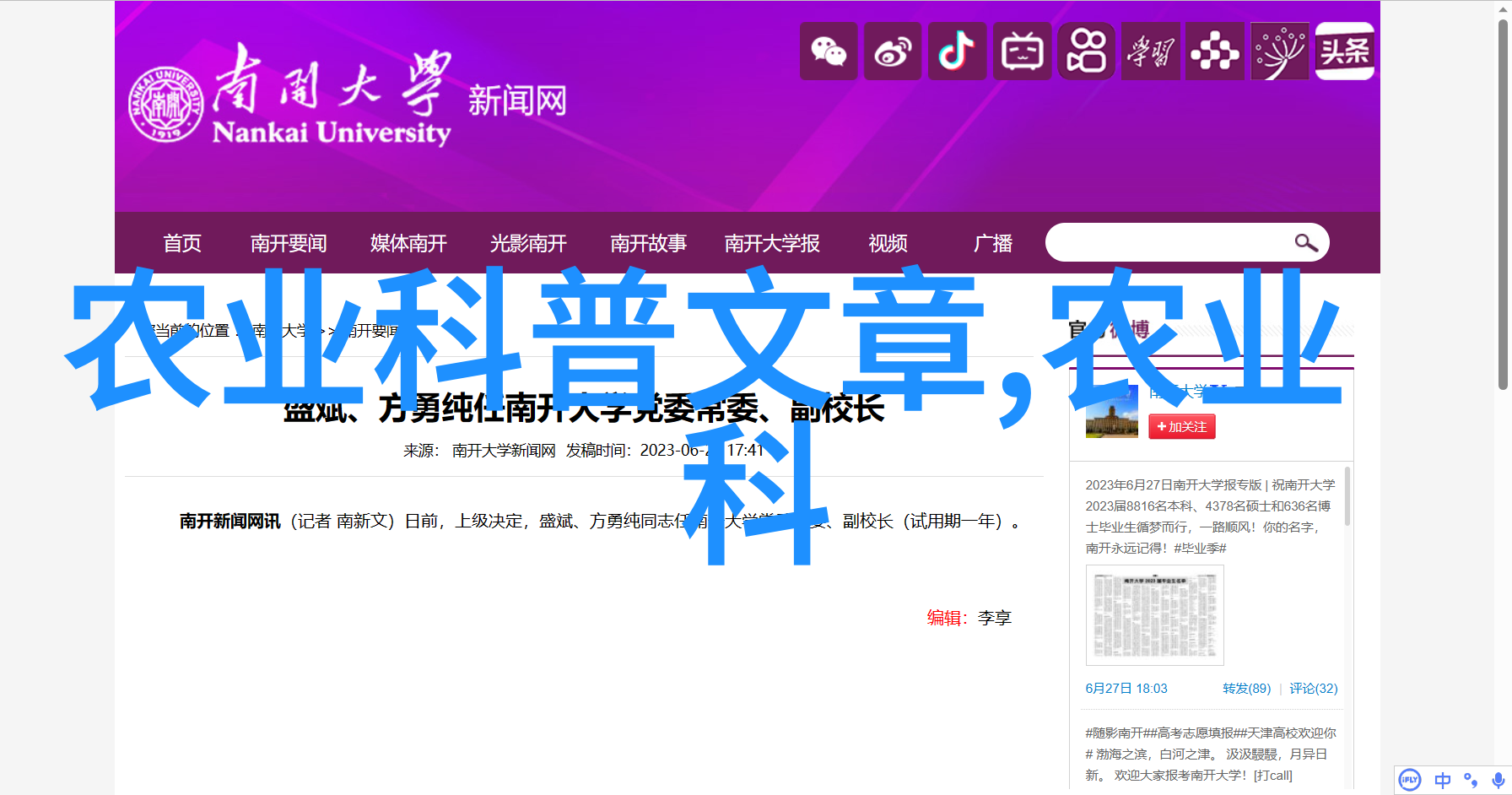Click the search magnifier icon

pos(1306,243)
